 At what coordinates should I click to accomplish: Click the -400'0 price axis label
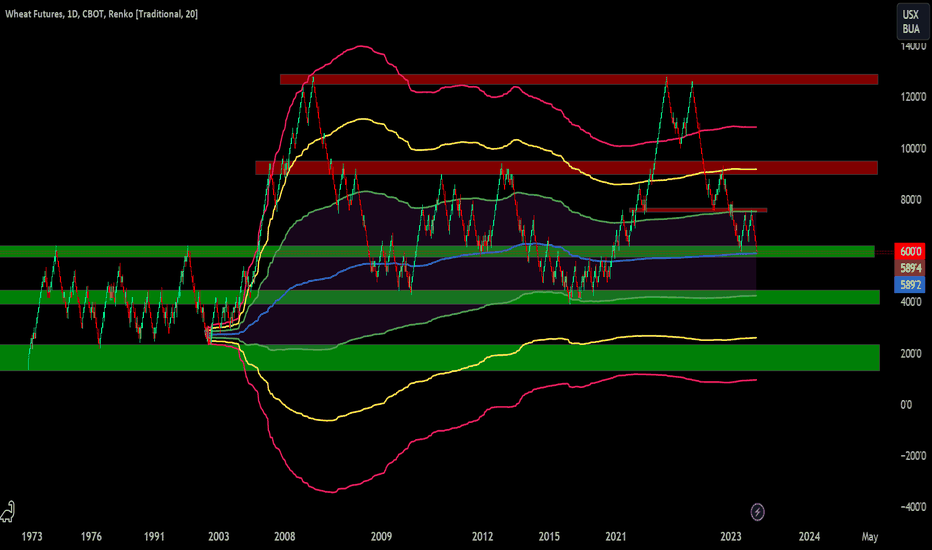(x=913, y=507)
